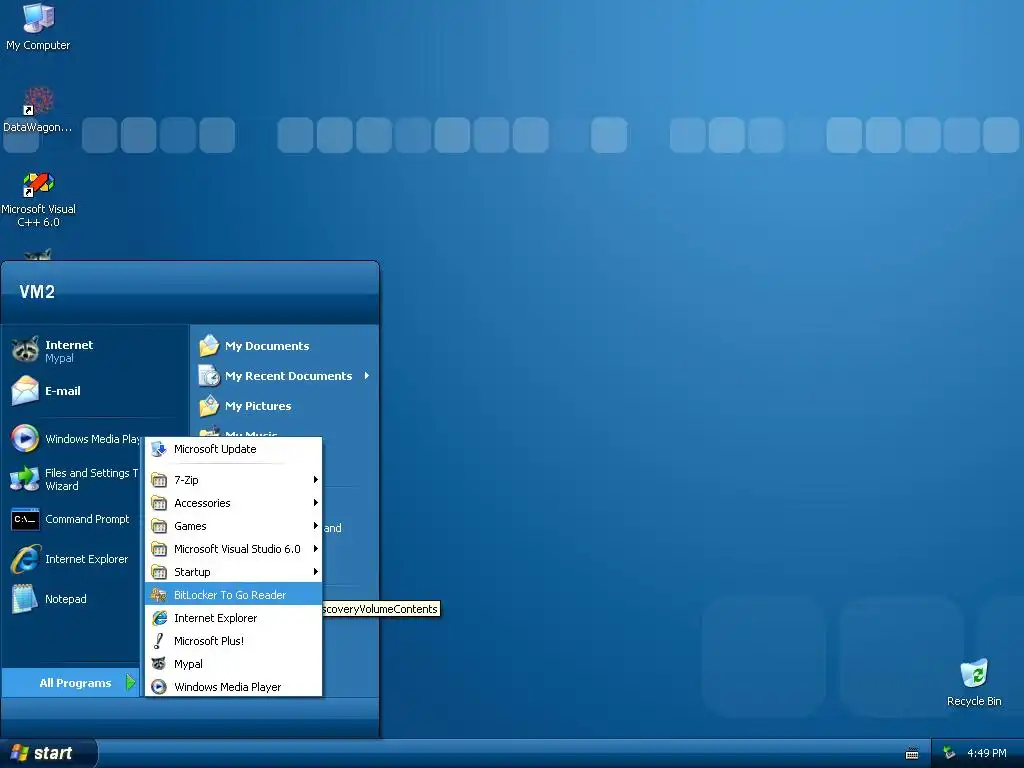Click the "Microsoft Update" label
This screenshot has height=768, width=1024.
pyautogui.click(x=215, y=449)
